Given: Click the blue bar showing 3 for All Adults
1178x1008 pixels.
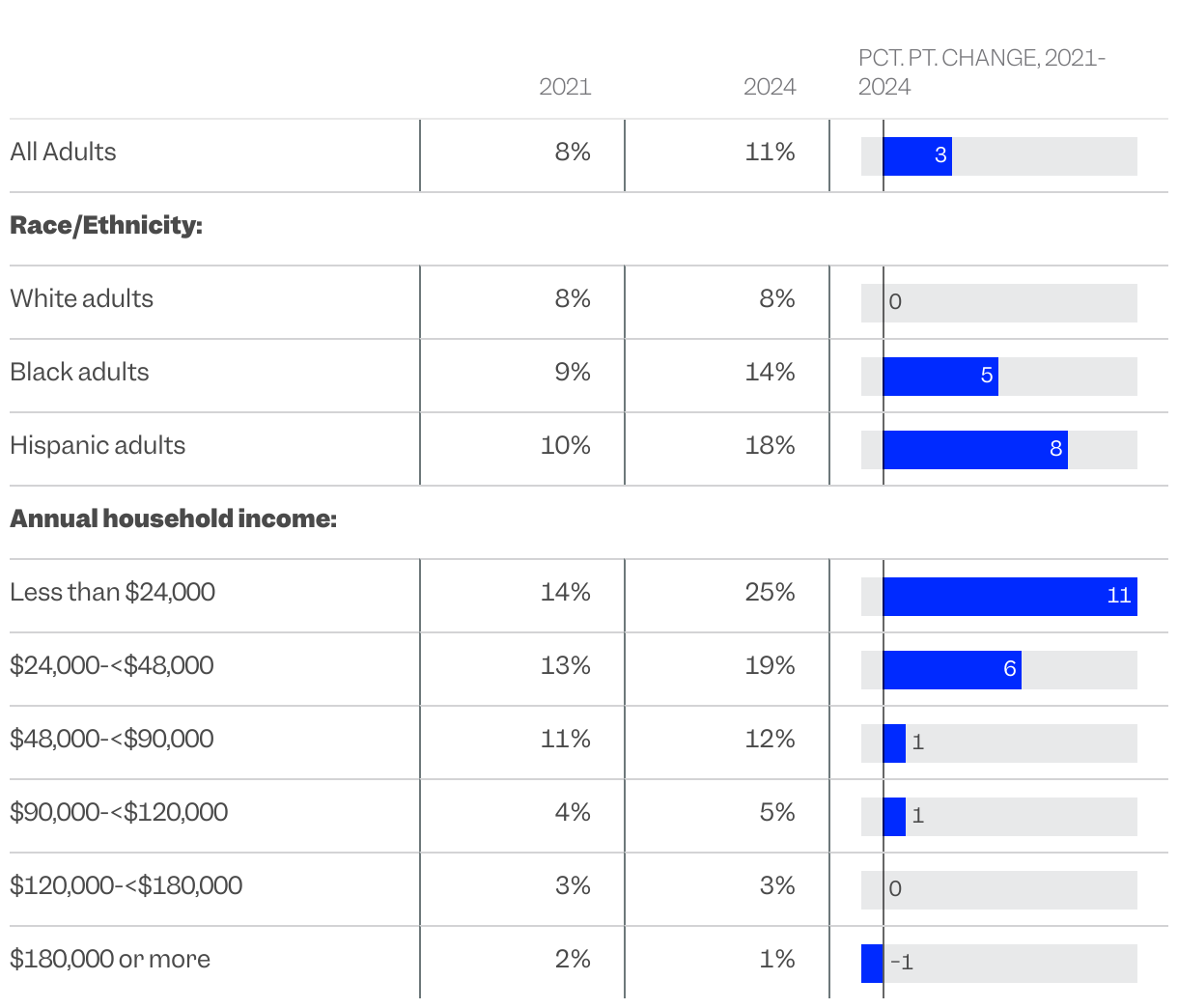Looking at the screenshot, I should (917, 156).
